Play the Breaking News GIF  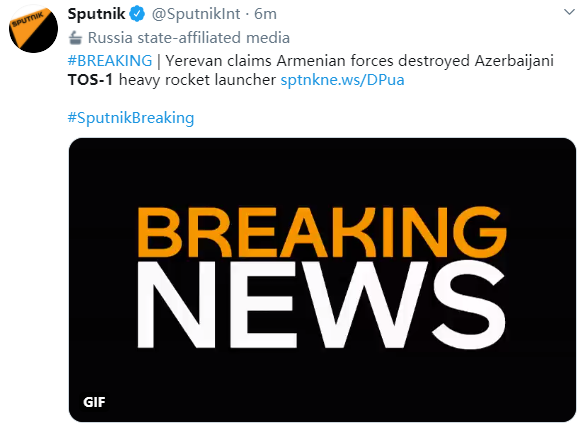tap(322, 280)
